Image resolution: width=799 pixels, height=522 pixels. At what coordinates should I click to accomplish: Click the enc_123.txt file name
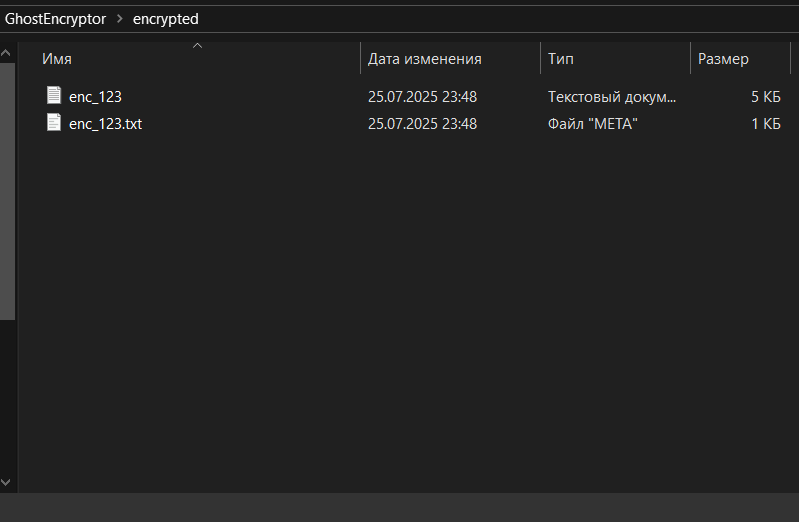point(105,124)
